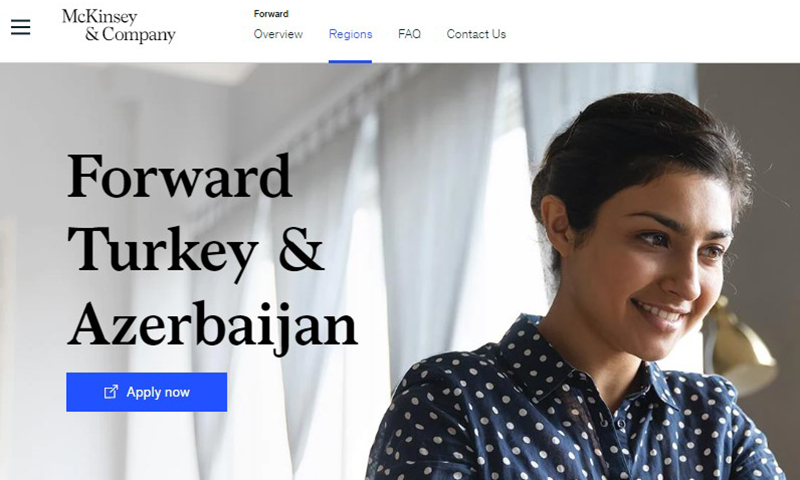Image resolution: width=800 pixels, height=480 pixels.
Task: Click the word Forward in the headline
Action: click(180, 176)
